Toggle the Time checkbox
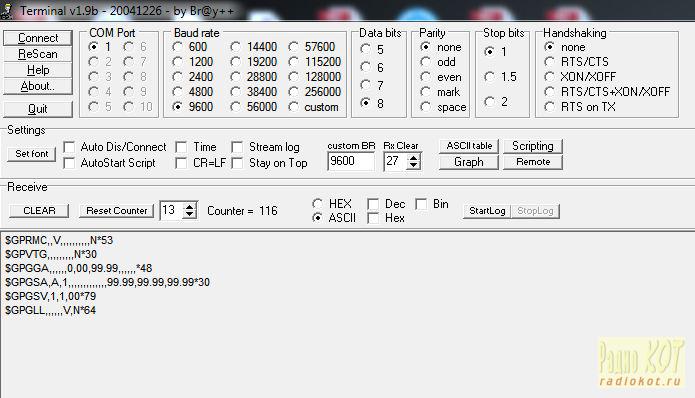Viewport: 695px width, 398px height. click(x=181, y=147)
